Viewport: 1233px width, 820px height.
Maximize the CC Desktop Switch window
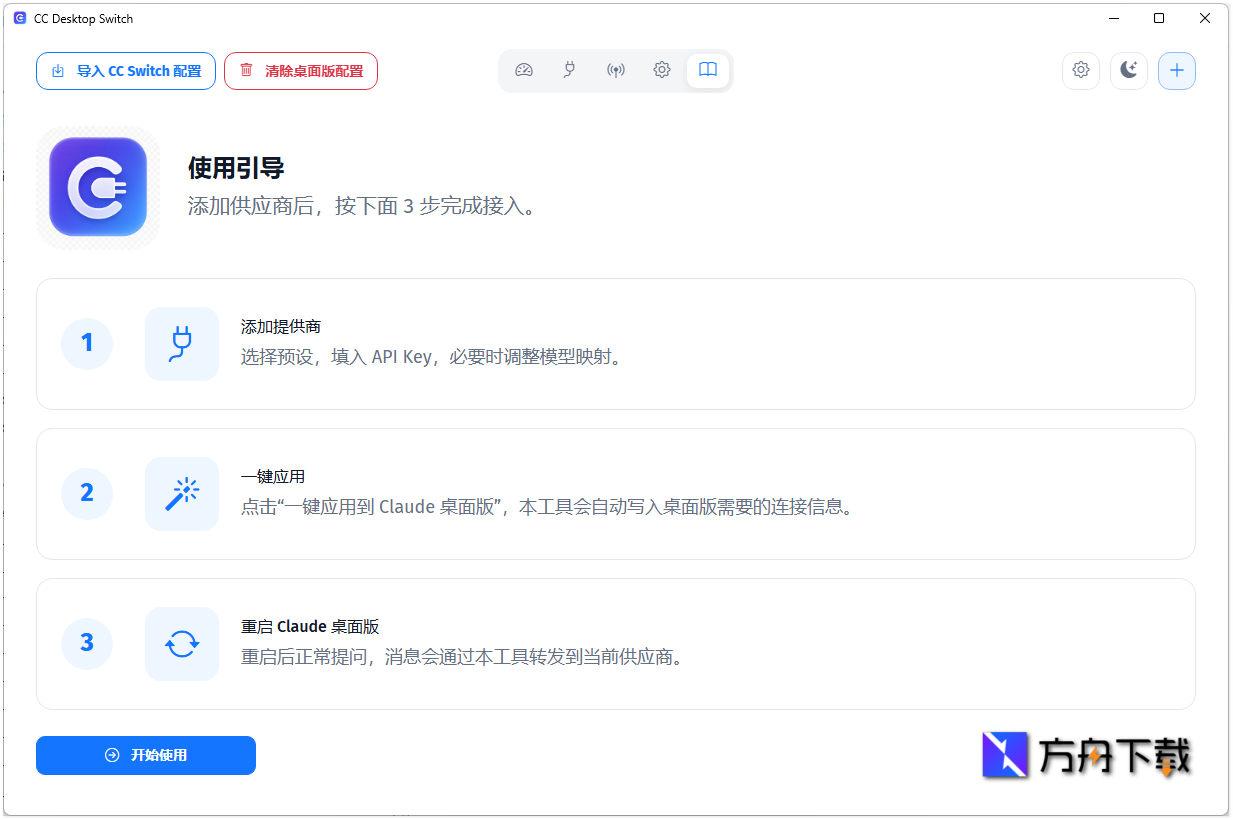click(1159, 19)
